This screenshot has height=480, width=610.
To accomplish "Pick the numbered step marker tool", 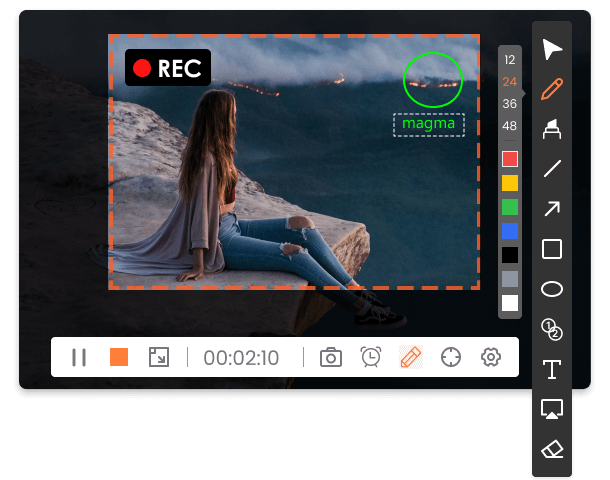I will coord(552,328).
